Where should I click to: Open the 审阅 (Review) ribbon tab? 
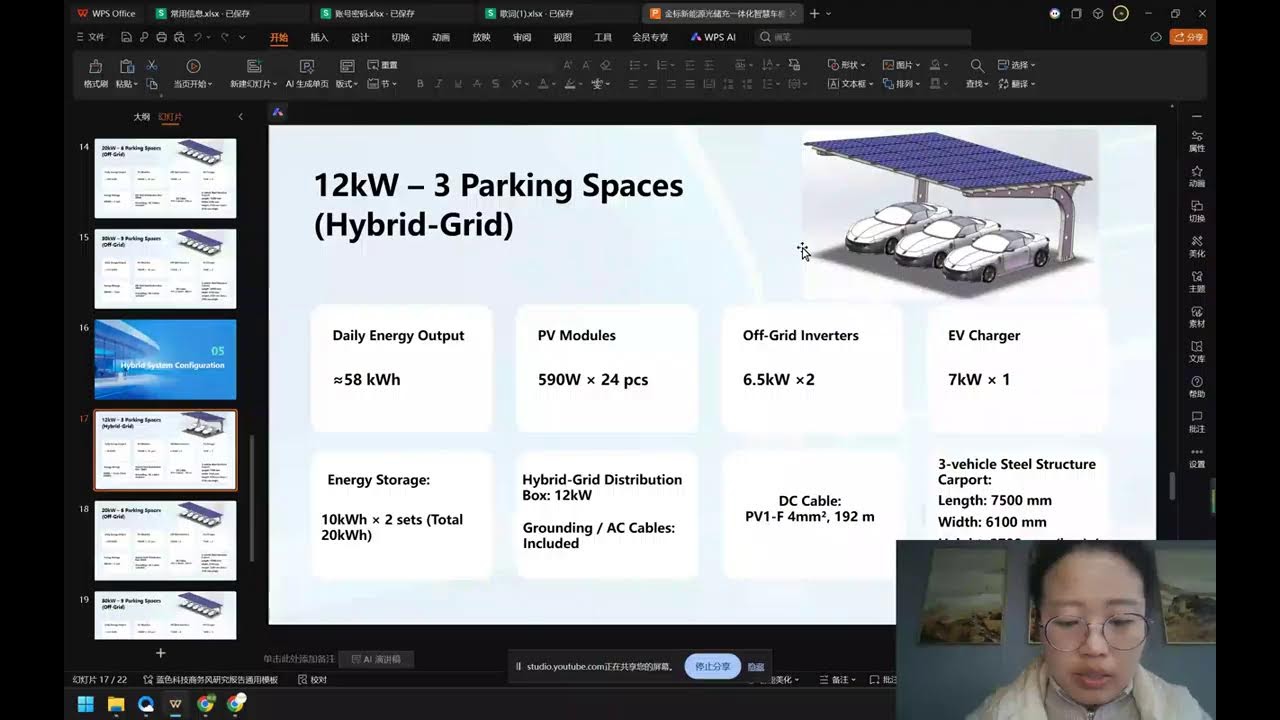click(x=522, y=37)
